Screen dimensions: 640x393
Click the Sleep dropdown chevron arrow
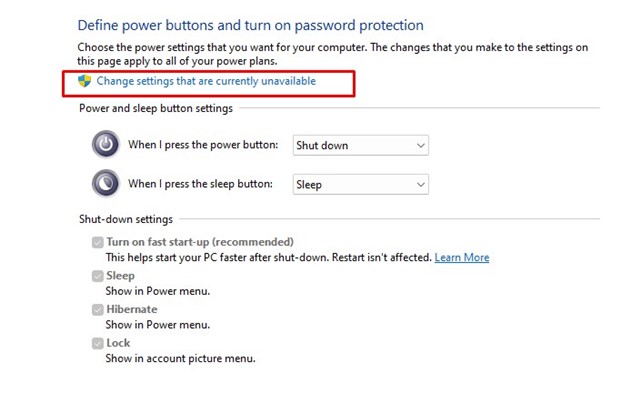tap(421, 184)
